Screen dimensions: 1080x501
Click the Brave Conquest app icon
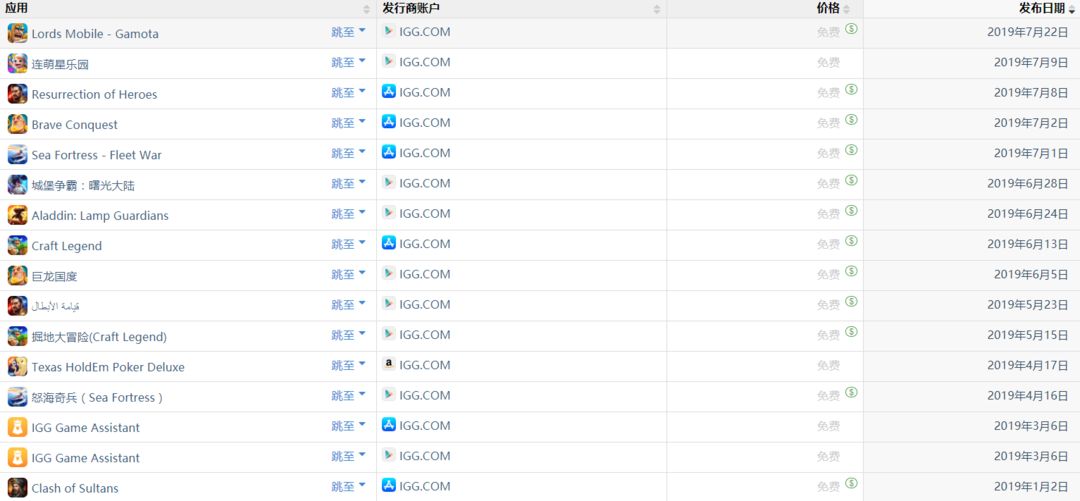(17, 124)
